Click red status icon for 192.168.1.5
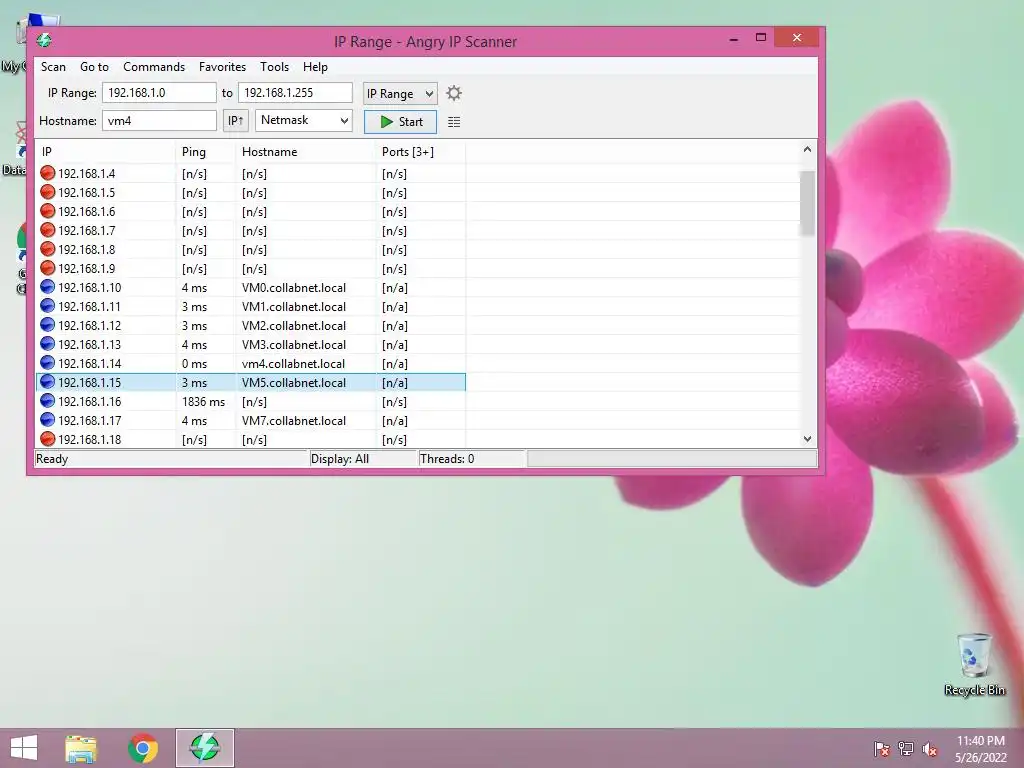This screenshot has width=1024, height=768. 47,192
